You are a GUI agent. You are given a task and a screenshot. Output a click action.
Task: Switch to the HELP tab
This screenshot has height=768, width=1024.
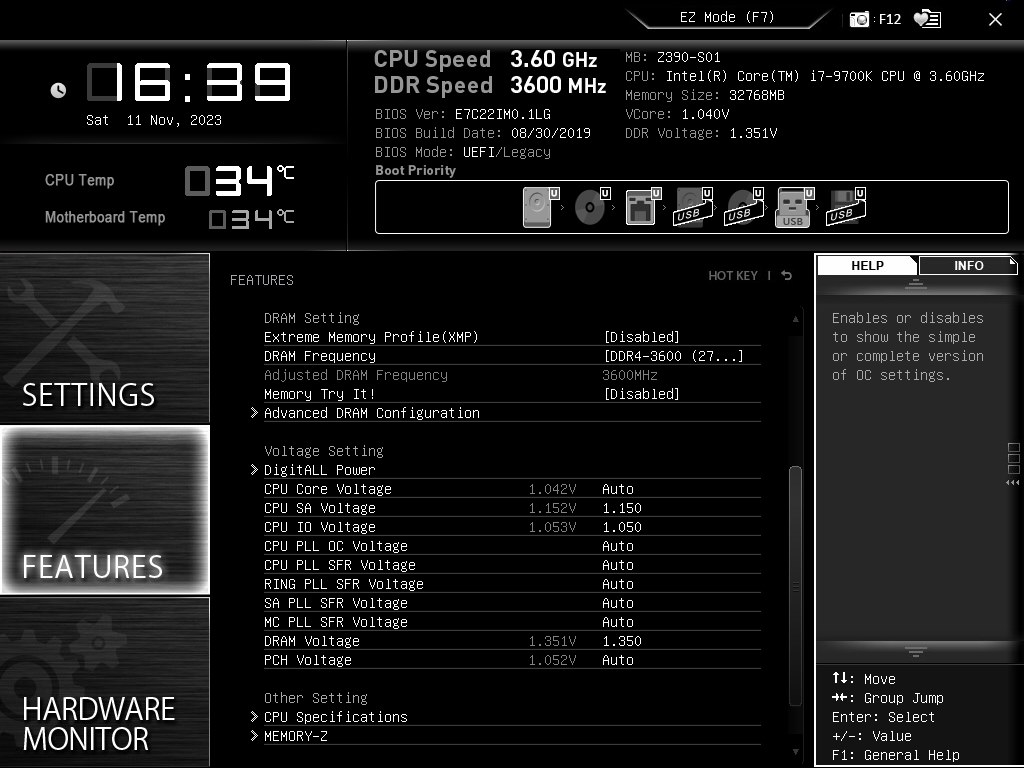[867, 266]
